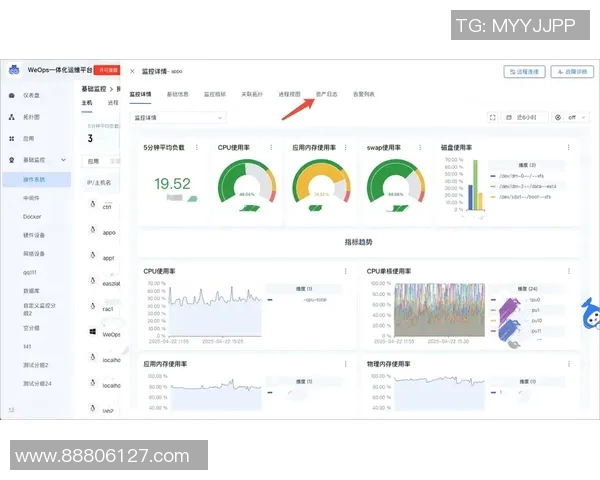The image size is (600, 480).
Task: Switch to 监控指标 tab
Action: (x=215, y=94)
